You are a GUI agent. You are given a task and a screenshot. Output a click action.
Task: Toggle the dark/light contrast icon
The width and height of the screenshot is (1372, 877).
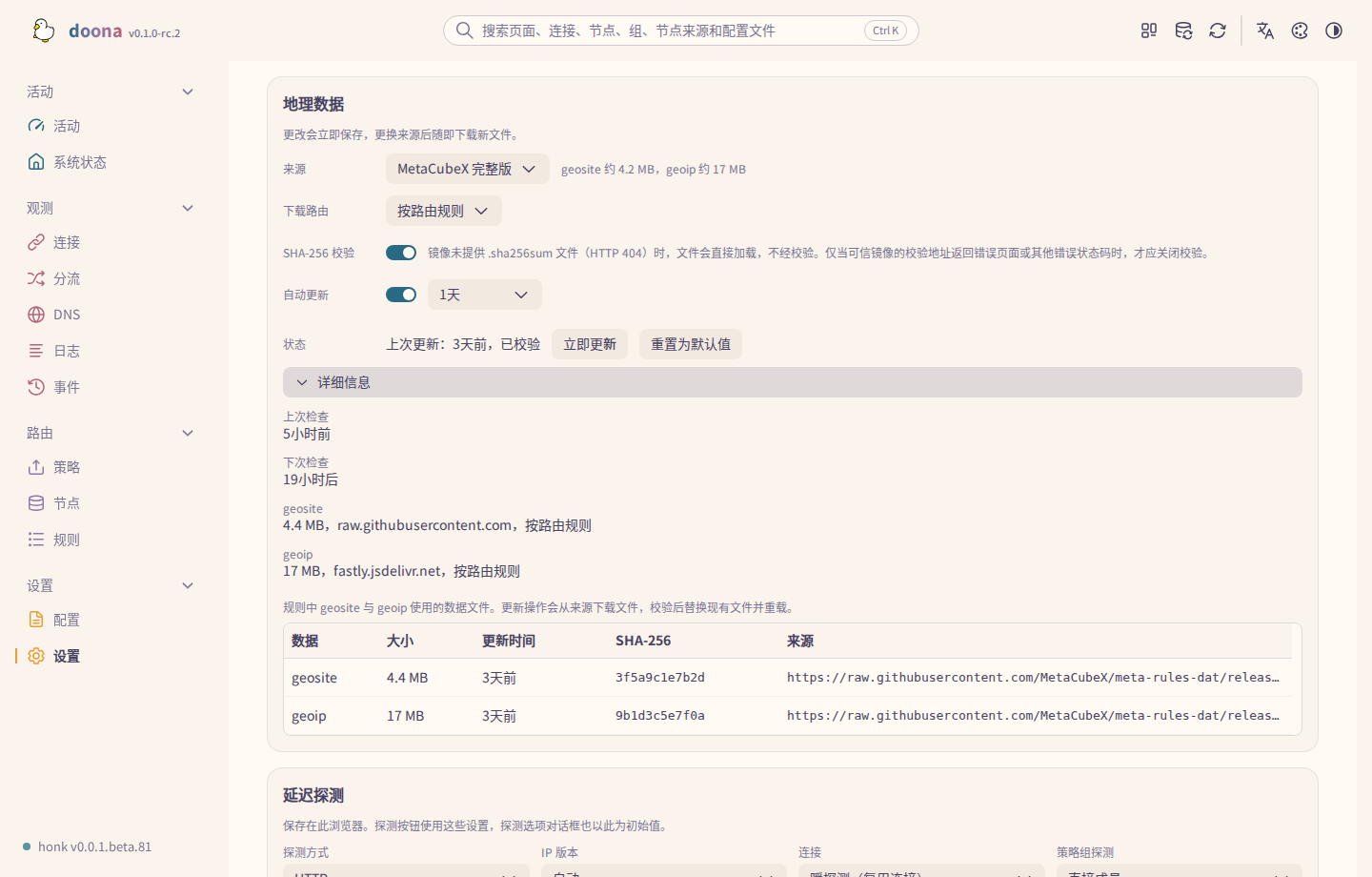[x=1334, y=31]
